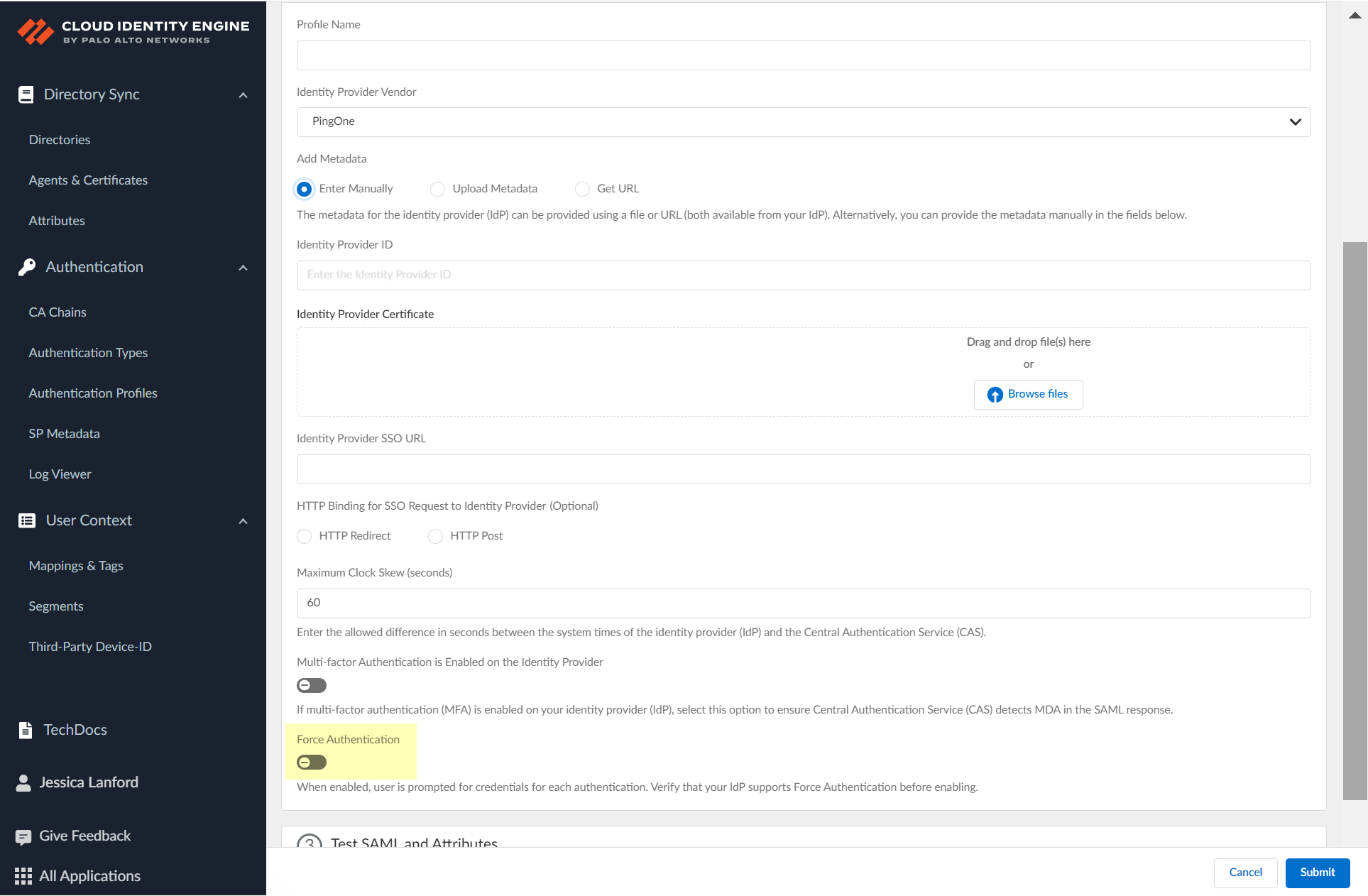The width and height of the screenshot is (1368, 896).
Task: Select the Get URL radio option
Action: pyautogui.click(x=583, y=189)
